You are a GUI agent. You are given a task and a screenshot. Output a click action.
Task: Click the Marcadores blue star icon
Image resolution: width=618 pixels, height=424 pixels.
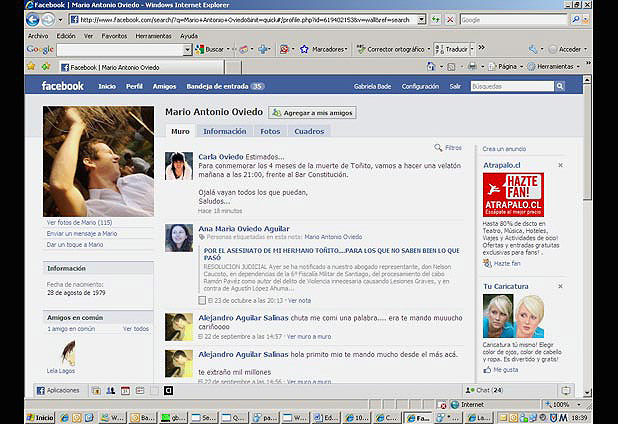pos(304,49)
